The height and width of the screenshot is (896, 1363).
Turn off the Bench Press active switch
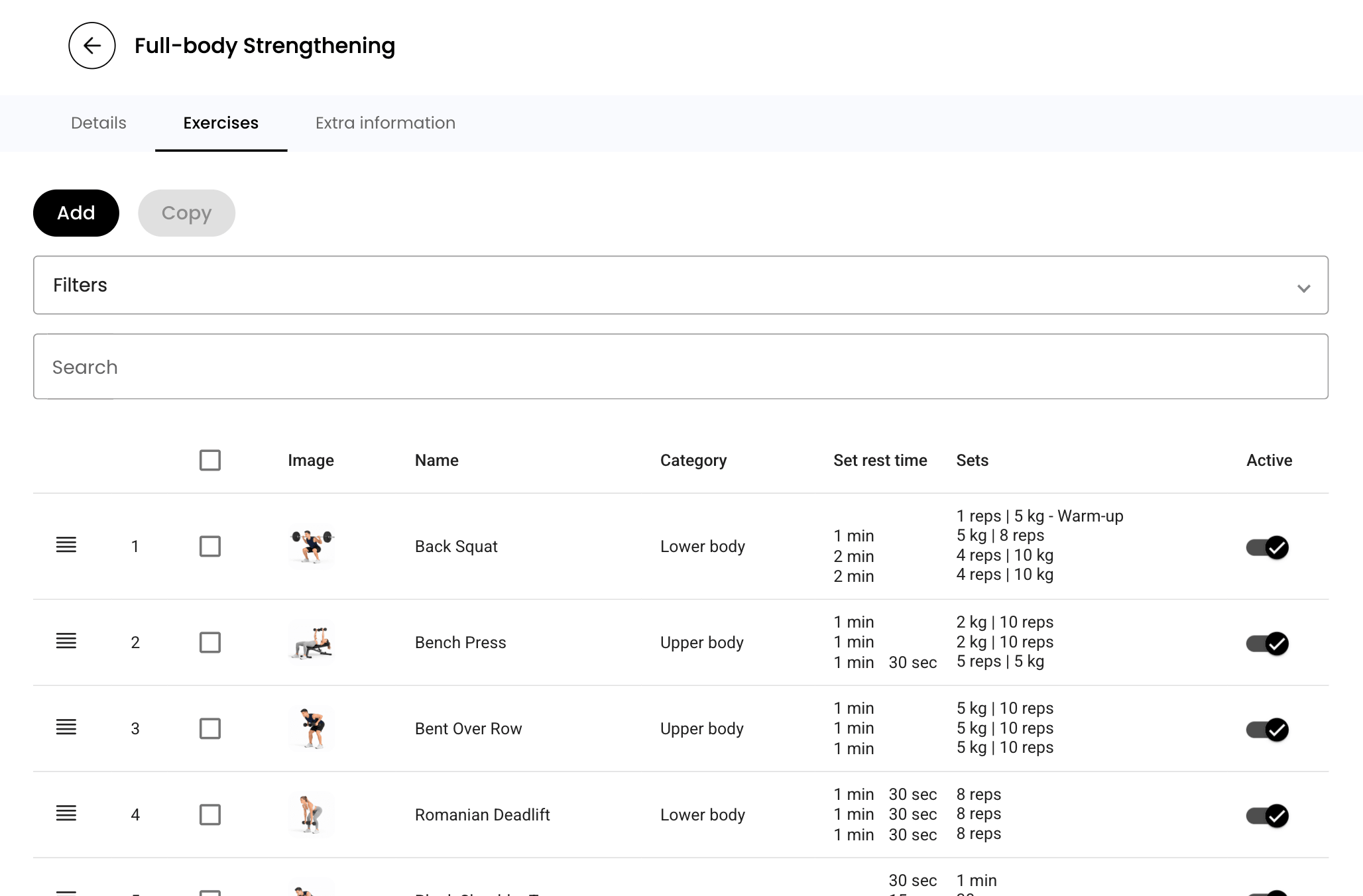pyautogui.click(x=1267, y=644)
